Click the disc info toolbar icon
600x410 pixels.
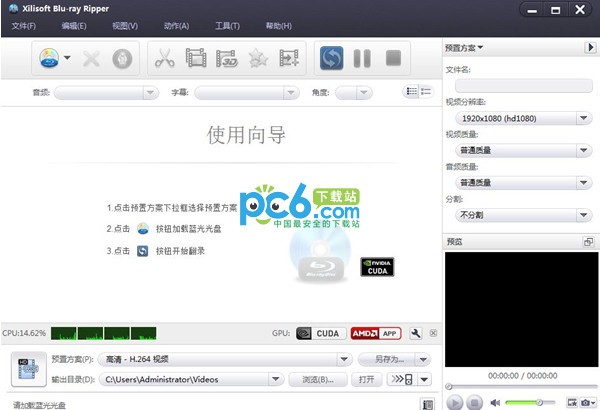(x=122, y=59)
